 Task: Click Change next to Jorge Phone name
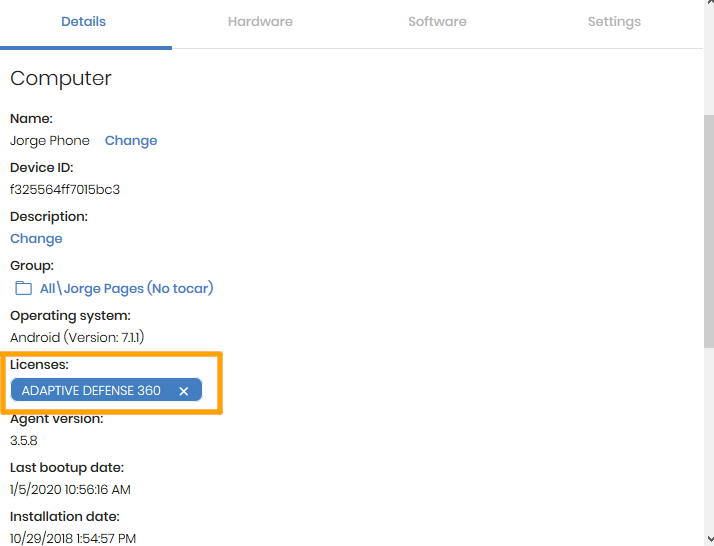[x=131, y=141]
